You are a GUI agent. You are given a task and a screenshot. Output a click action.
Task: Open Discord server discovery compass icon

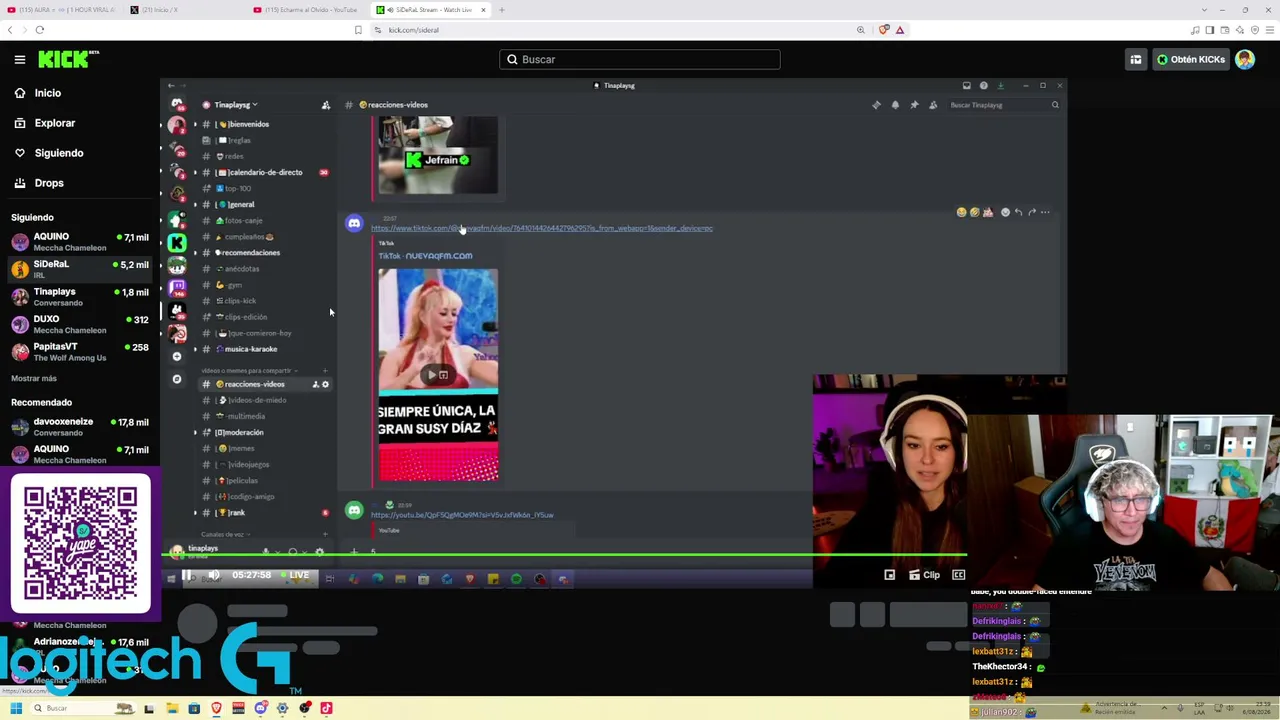[177, 379]
